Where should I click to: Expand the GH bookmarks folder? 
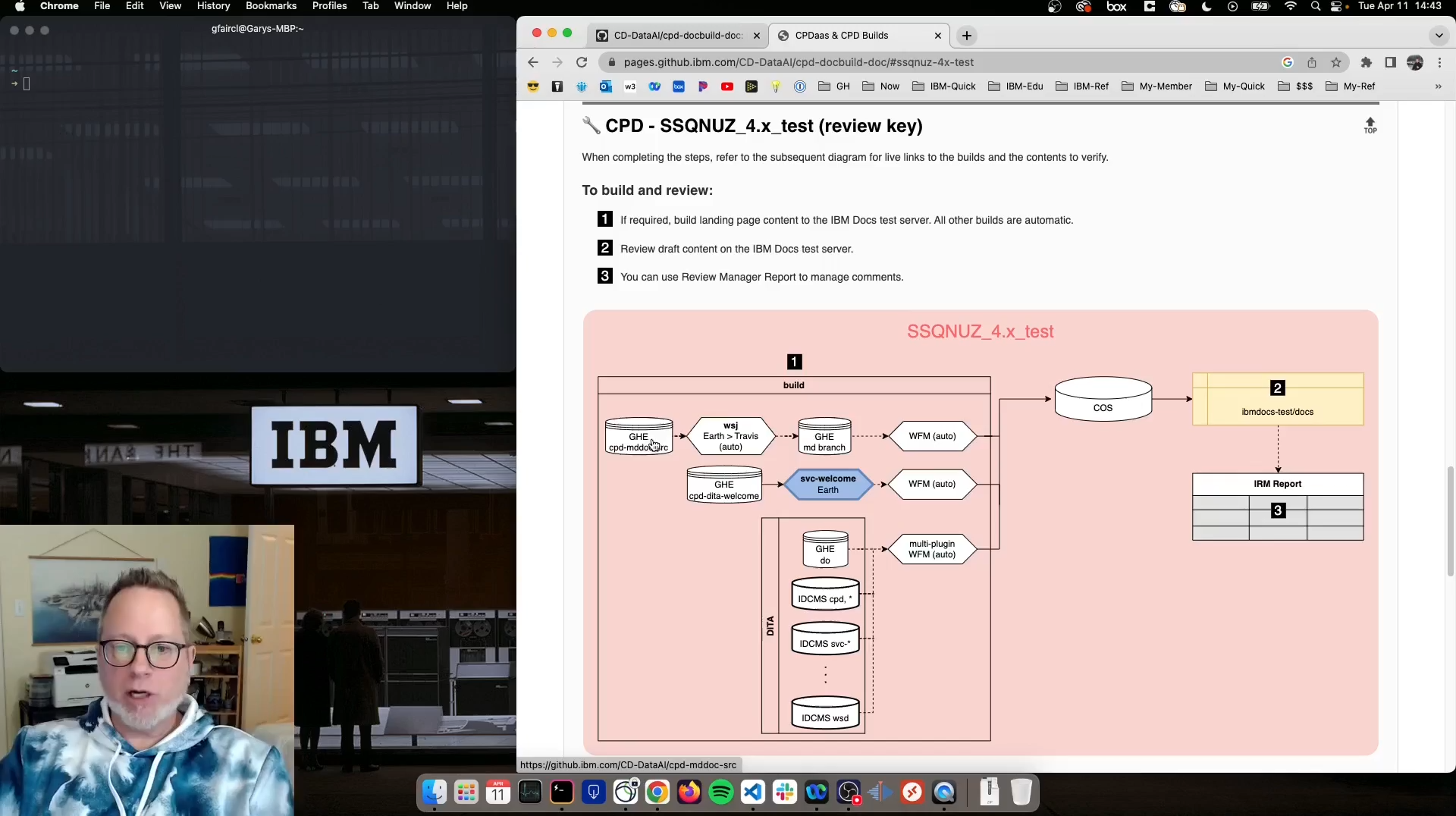[834, 86]
